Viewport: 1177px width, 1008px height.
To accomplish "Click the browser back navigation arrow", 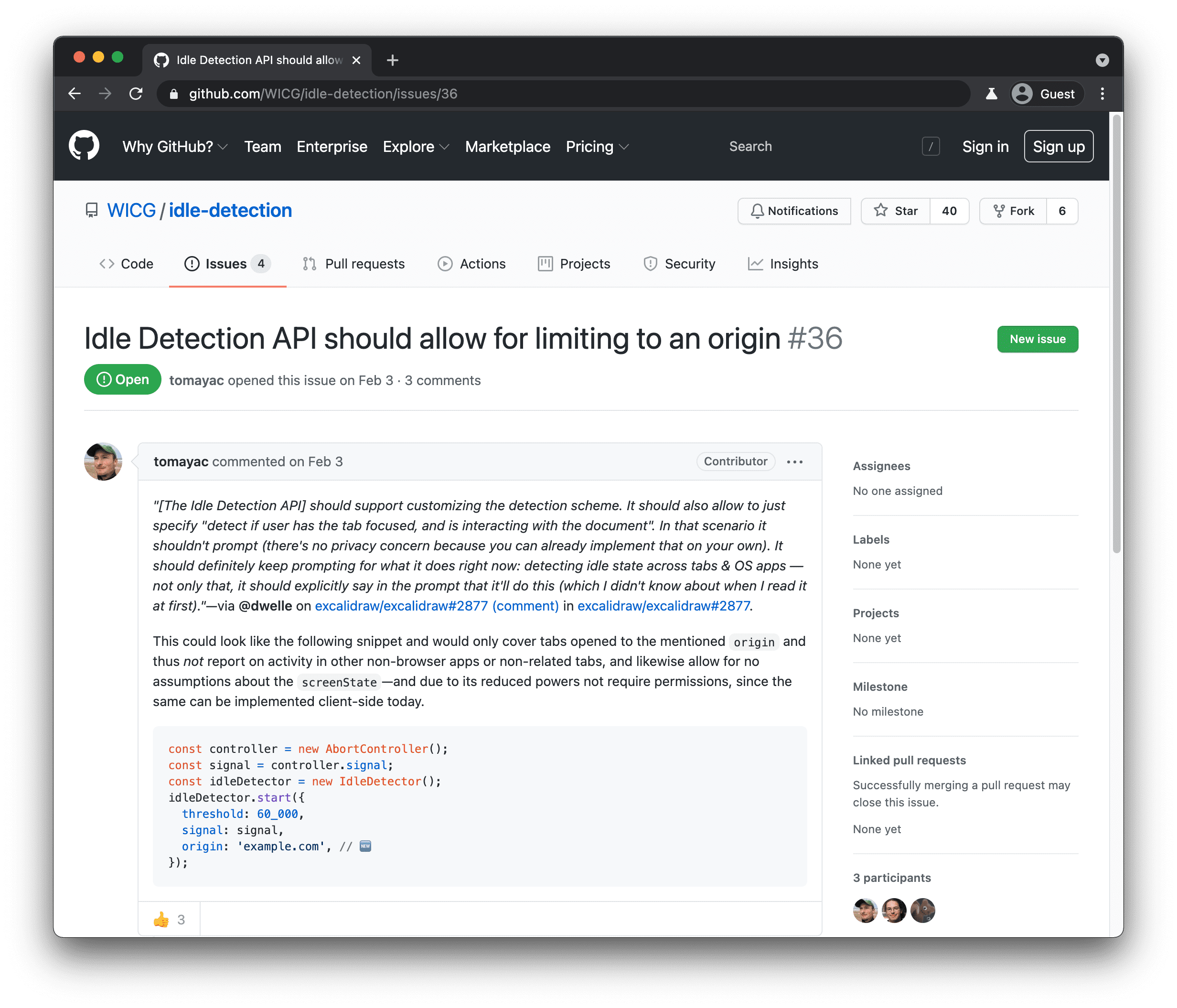I will [x=77, y=94].
